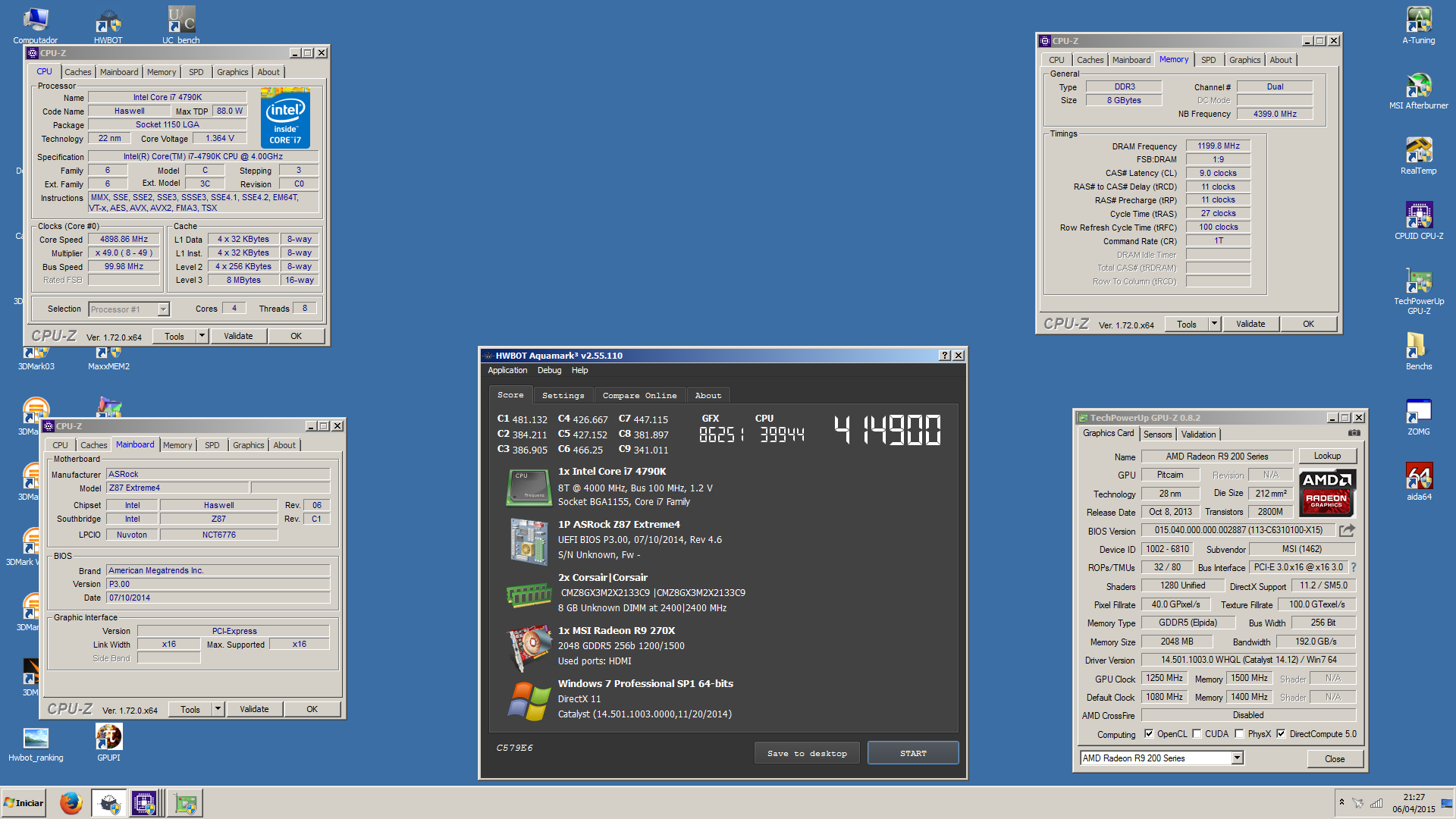Open the Computador desktop icon
The height and width of the screenshot is (819, 1456).
point(36,24)
